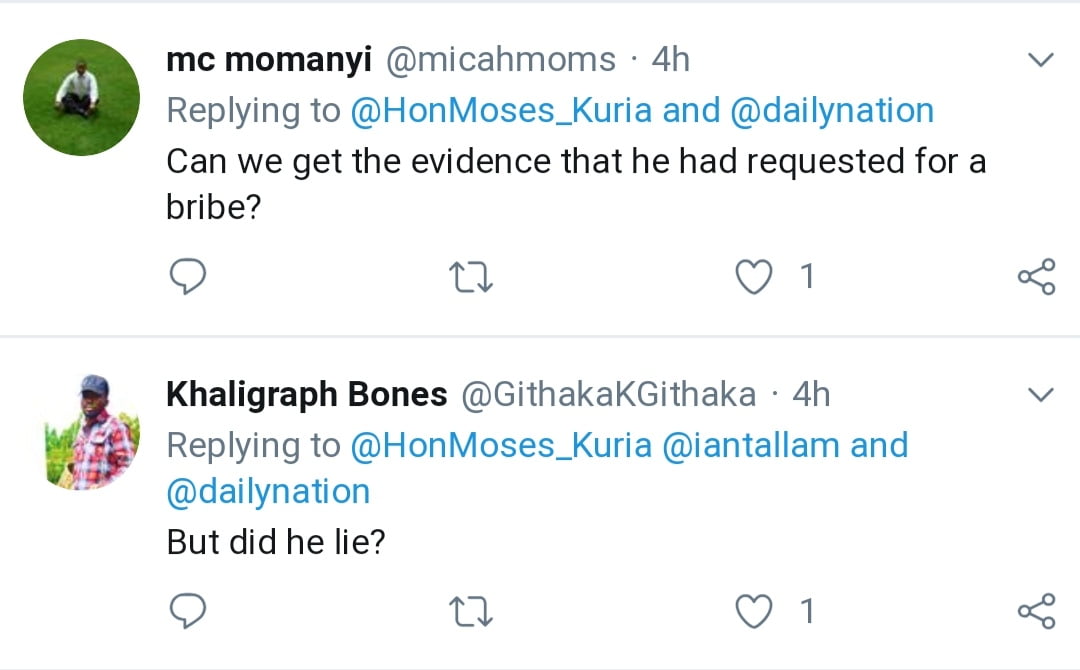Click @dailynation link in Khaligraph Bones' reply
The width and height of the screenshot is (1080, 670).
click(268, 492)
